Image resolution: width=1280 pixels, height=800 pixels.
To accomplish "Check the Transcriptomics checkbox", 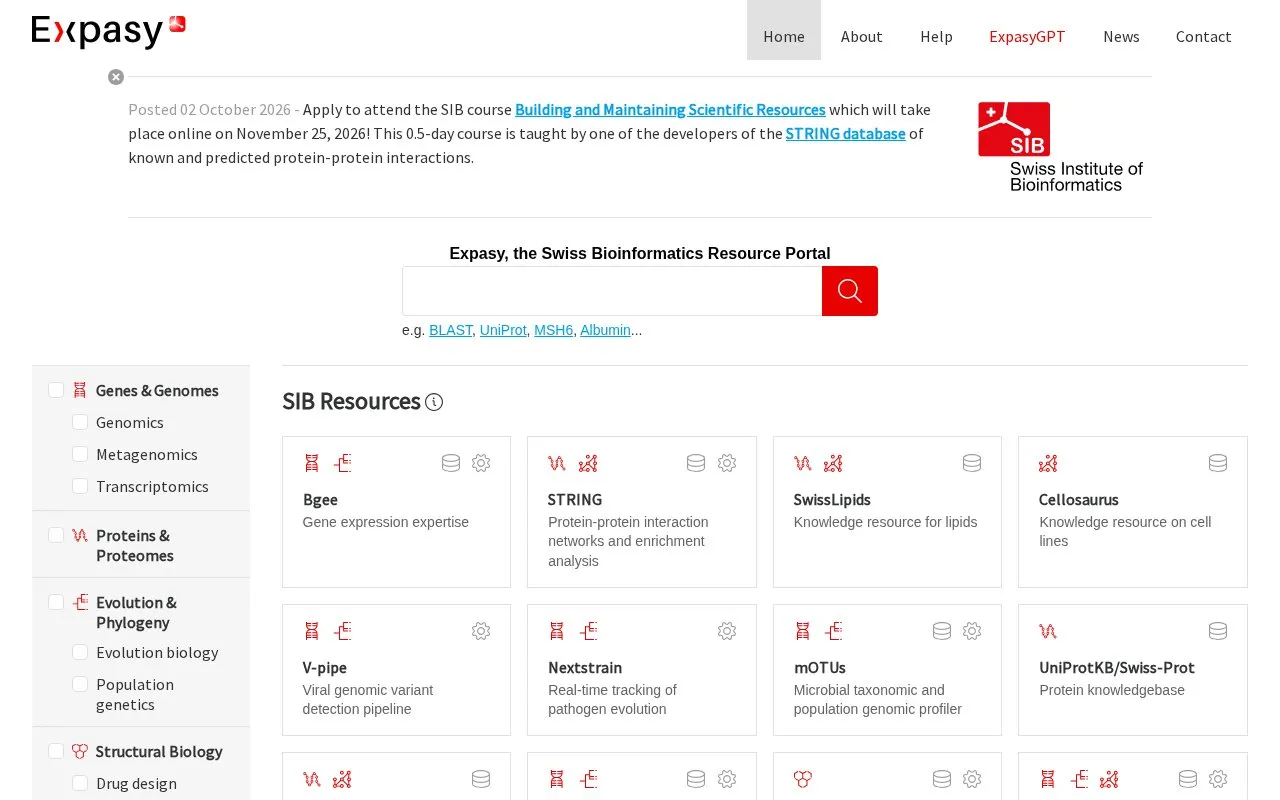I will click(x=80, y=486).
